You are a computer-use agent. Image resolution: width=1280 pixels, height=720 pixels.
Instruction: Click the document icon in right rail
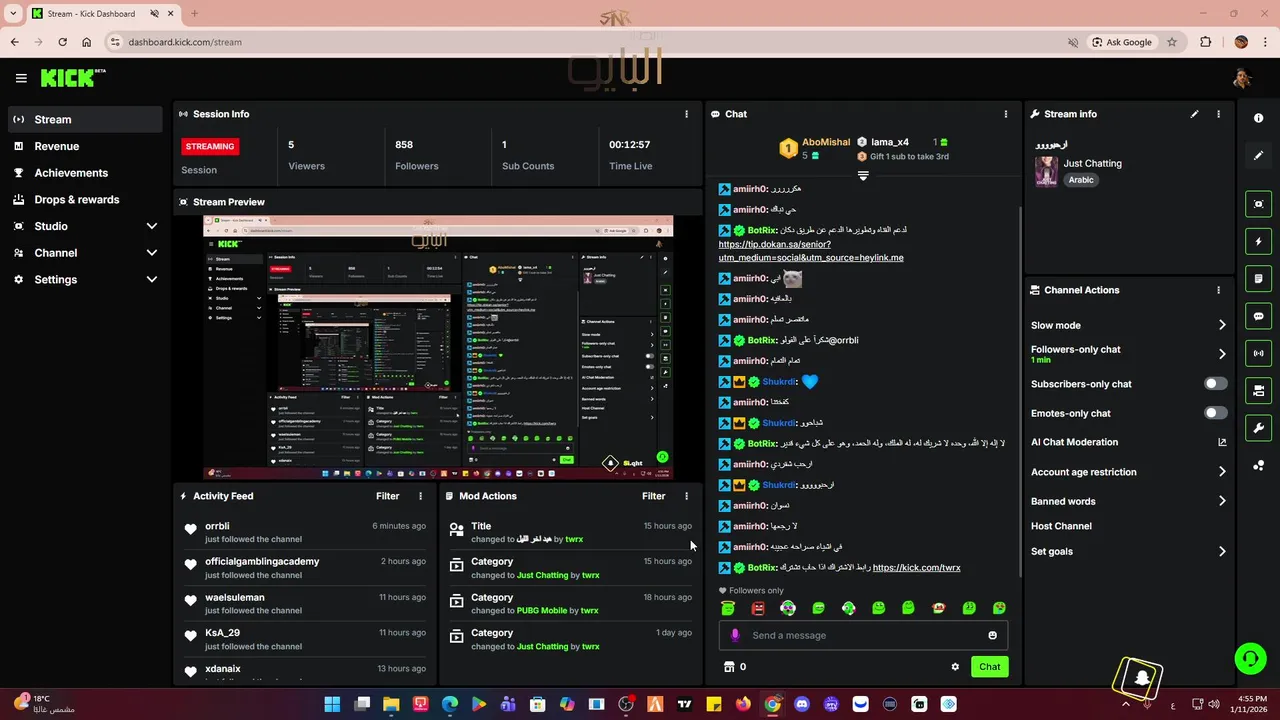[x=1258, y=279]
